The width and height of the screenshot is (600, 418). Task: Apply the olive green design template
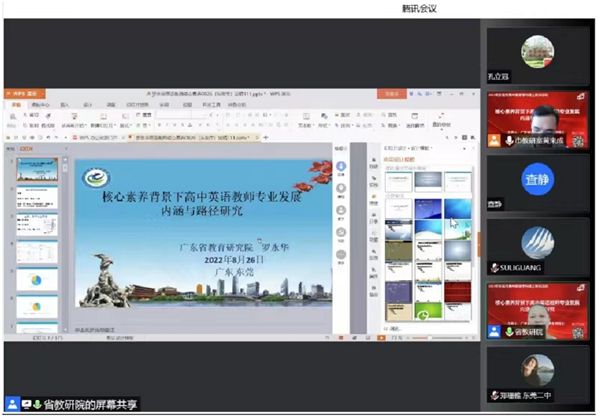click(x=399, y=250)
